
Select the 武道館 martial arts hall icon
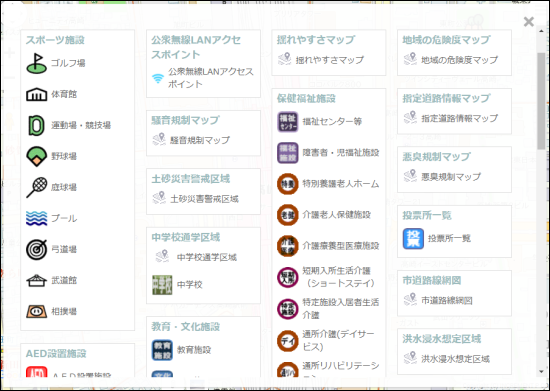coord(36,281)
